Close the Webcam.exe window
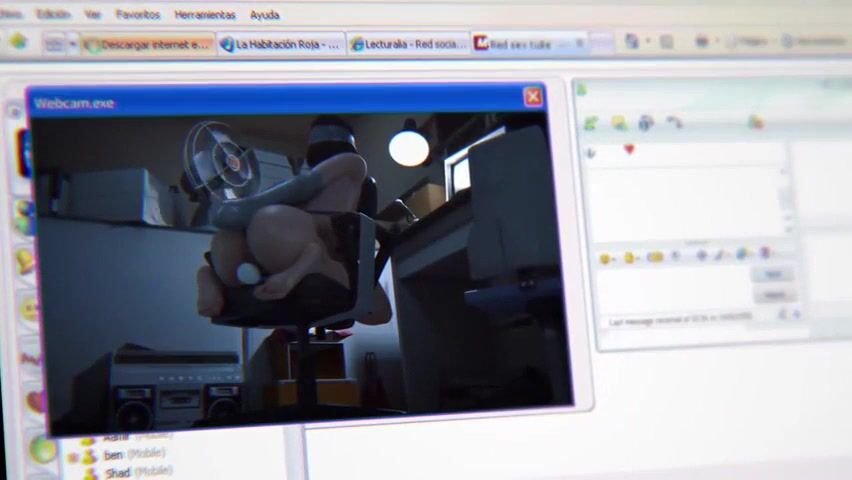The height and width of the screenshot is (480, 852). coord(532,97)
